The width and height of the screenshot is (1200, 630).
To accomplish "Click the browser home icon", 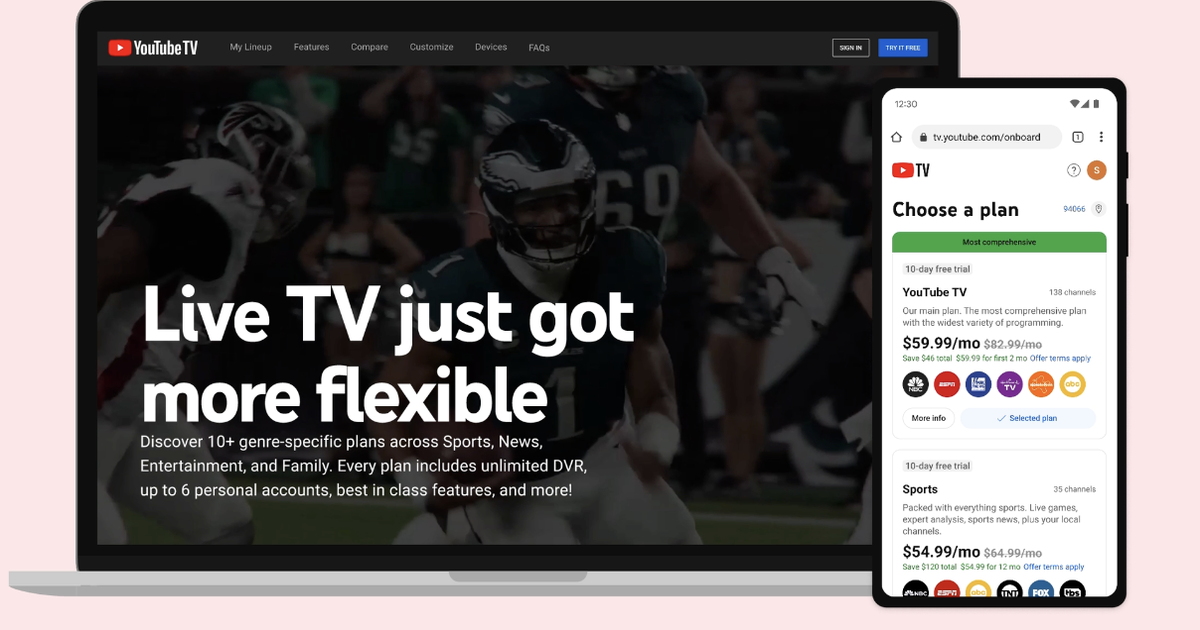I will coord(895,136).
